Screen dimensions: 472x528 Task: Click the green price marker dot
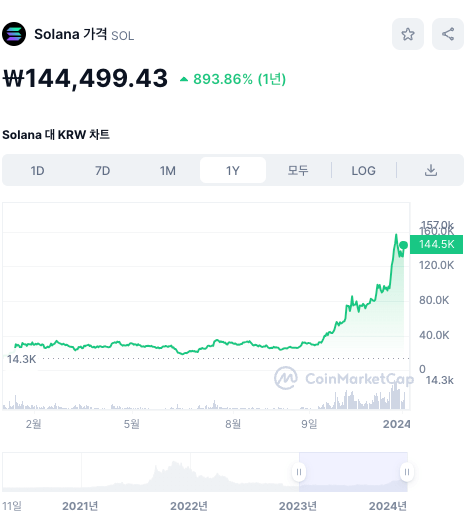click(404, 245)
